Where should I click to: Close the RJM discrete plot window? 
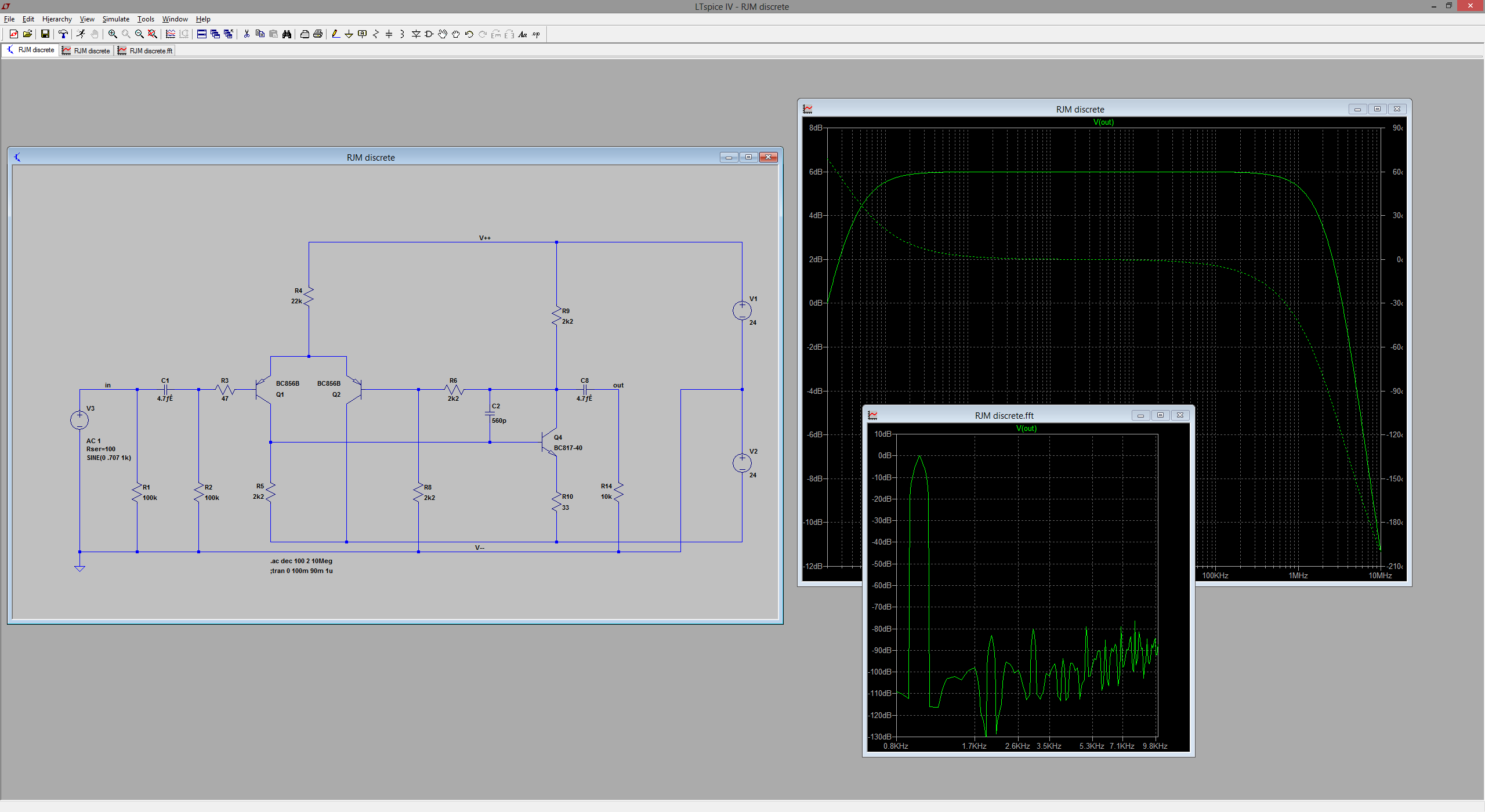coord(1397,109)
